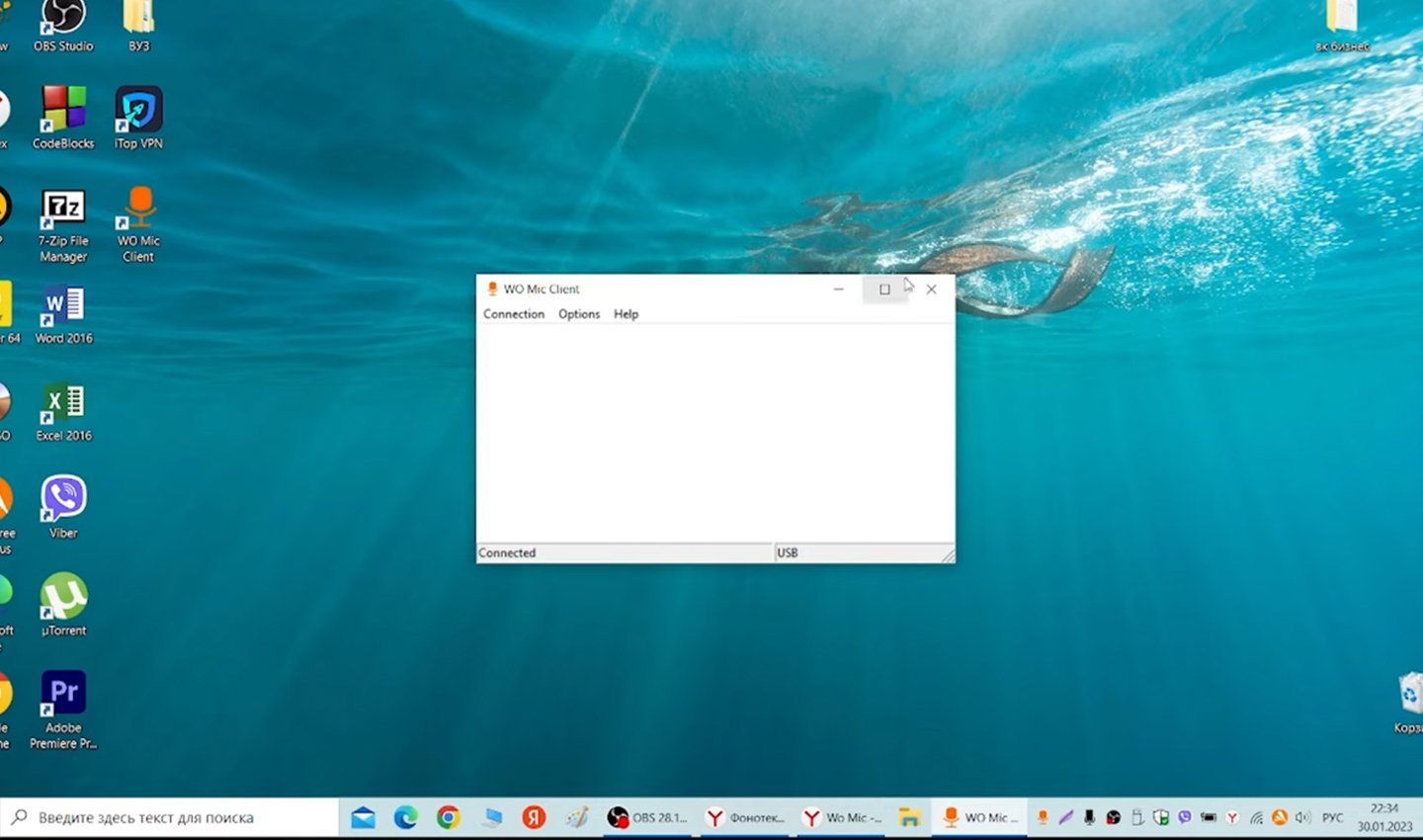Select the ВУЗ folder on desktop

point(138,27)
